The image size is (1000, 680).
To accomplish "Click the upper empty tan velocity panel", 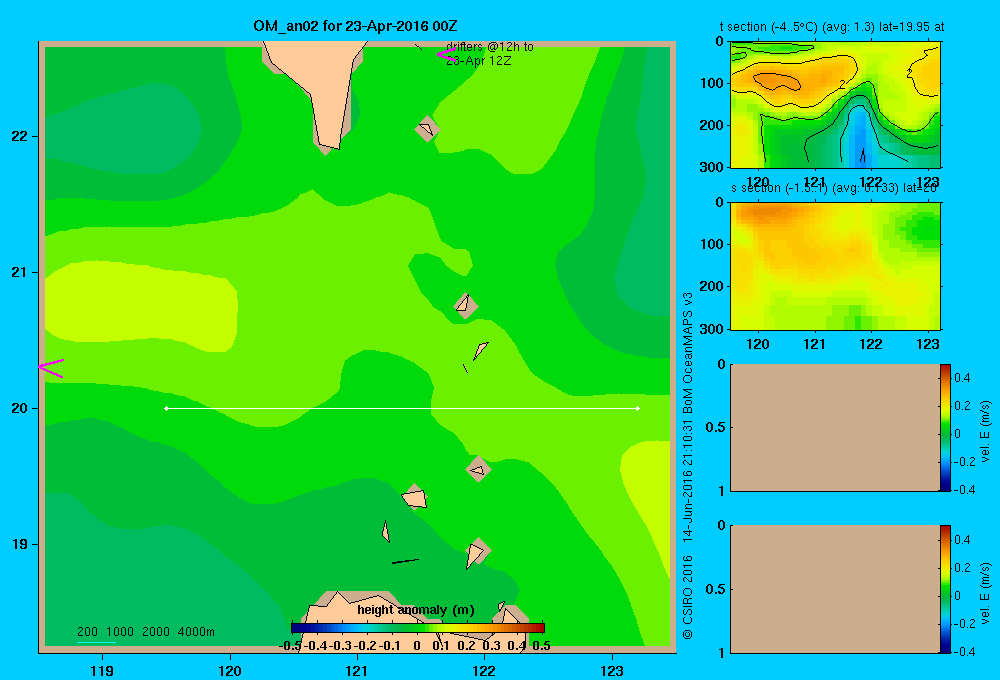I will 835,427.
